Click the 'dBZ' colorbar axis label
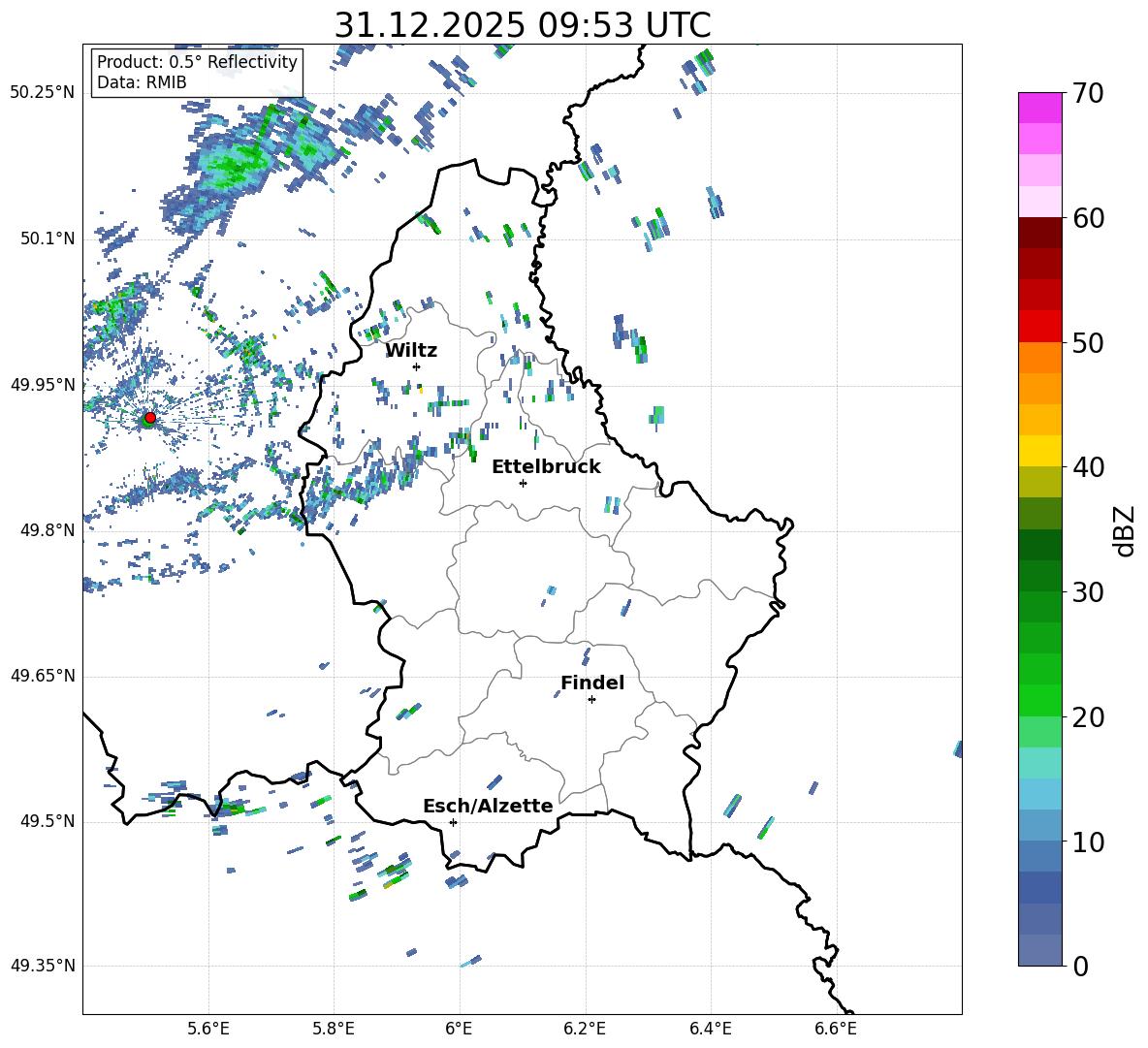 (1124, 530)
